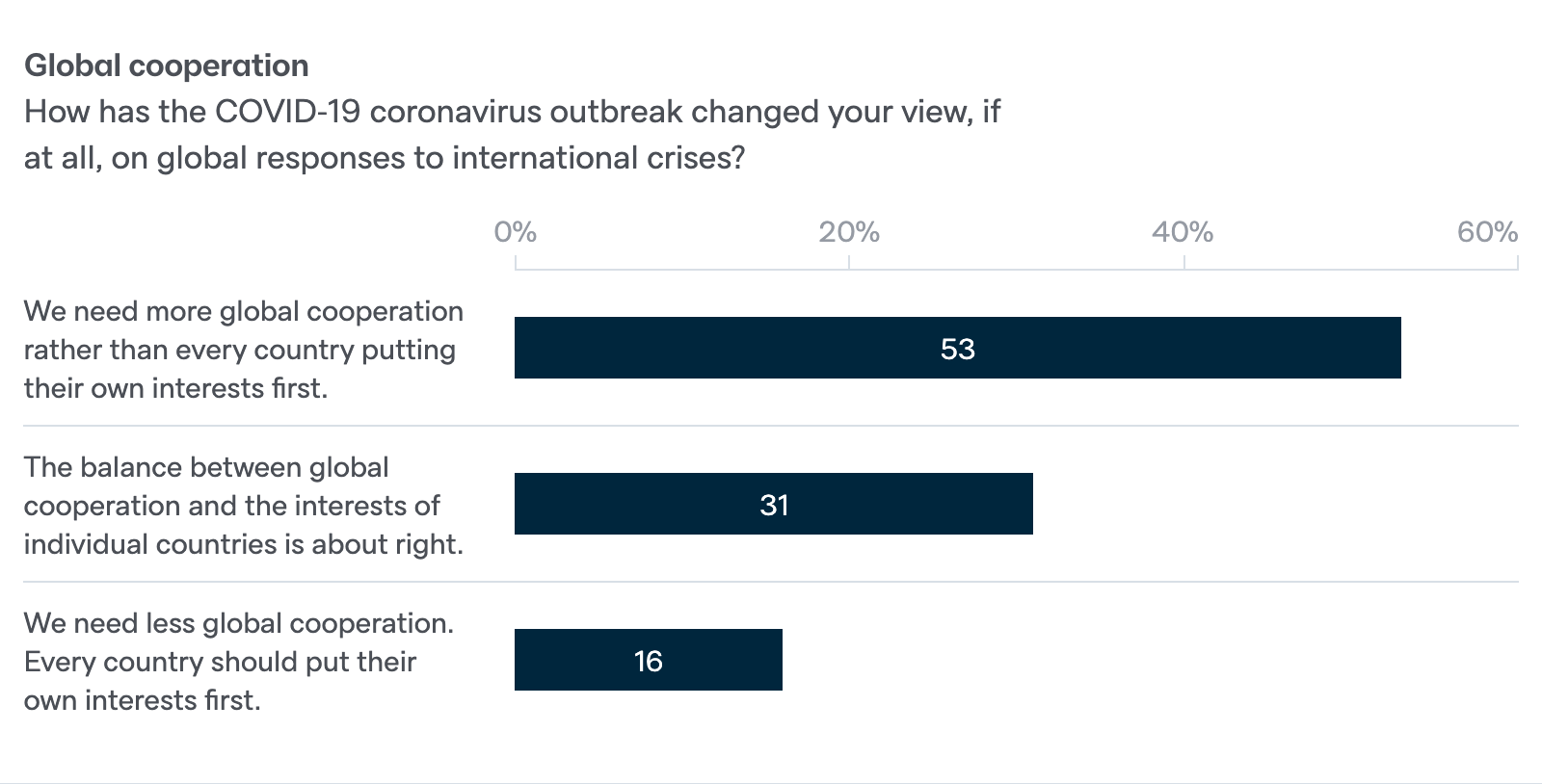Image resolution: width=1542 pixels, height=784 pixels.
Task: Click the 'We need less global cooperation' label
Action: click(238, 623)
